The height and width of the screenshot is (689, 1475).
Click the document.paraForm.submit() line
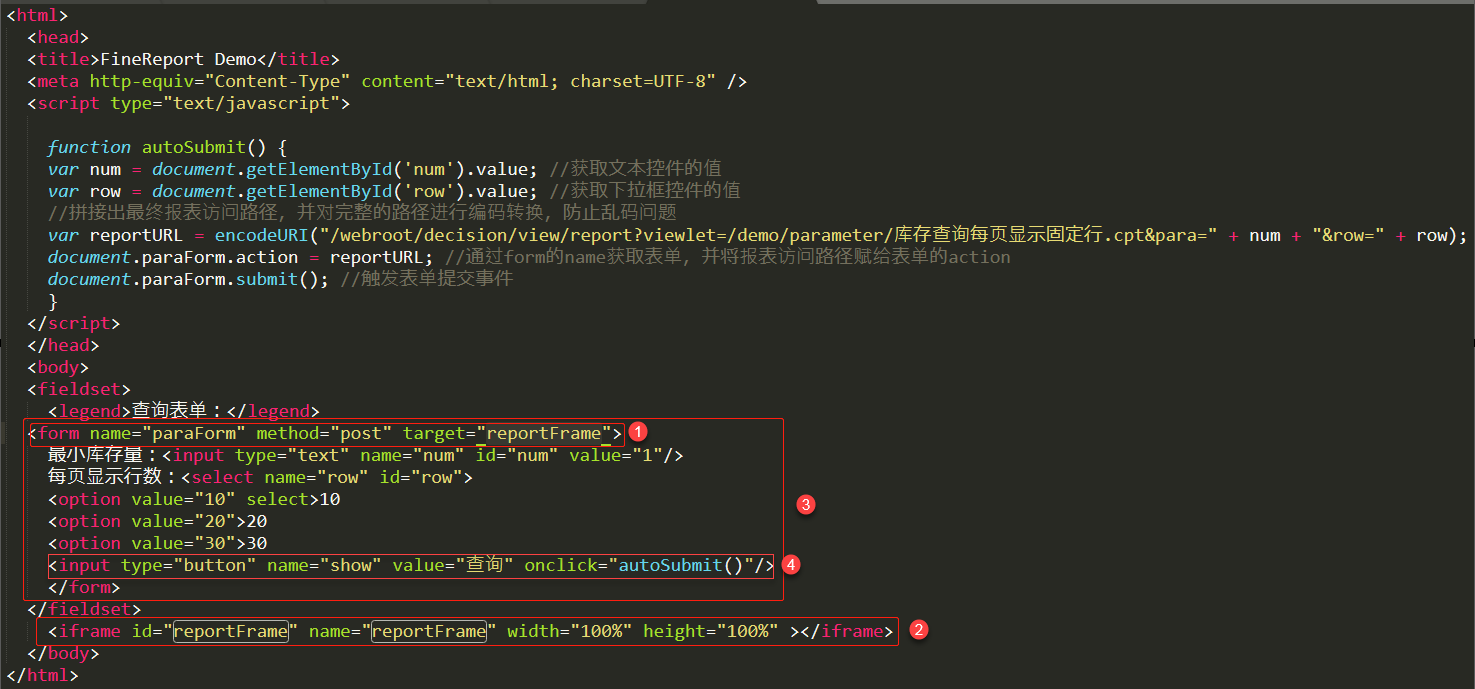coord(280,279)
